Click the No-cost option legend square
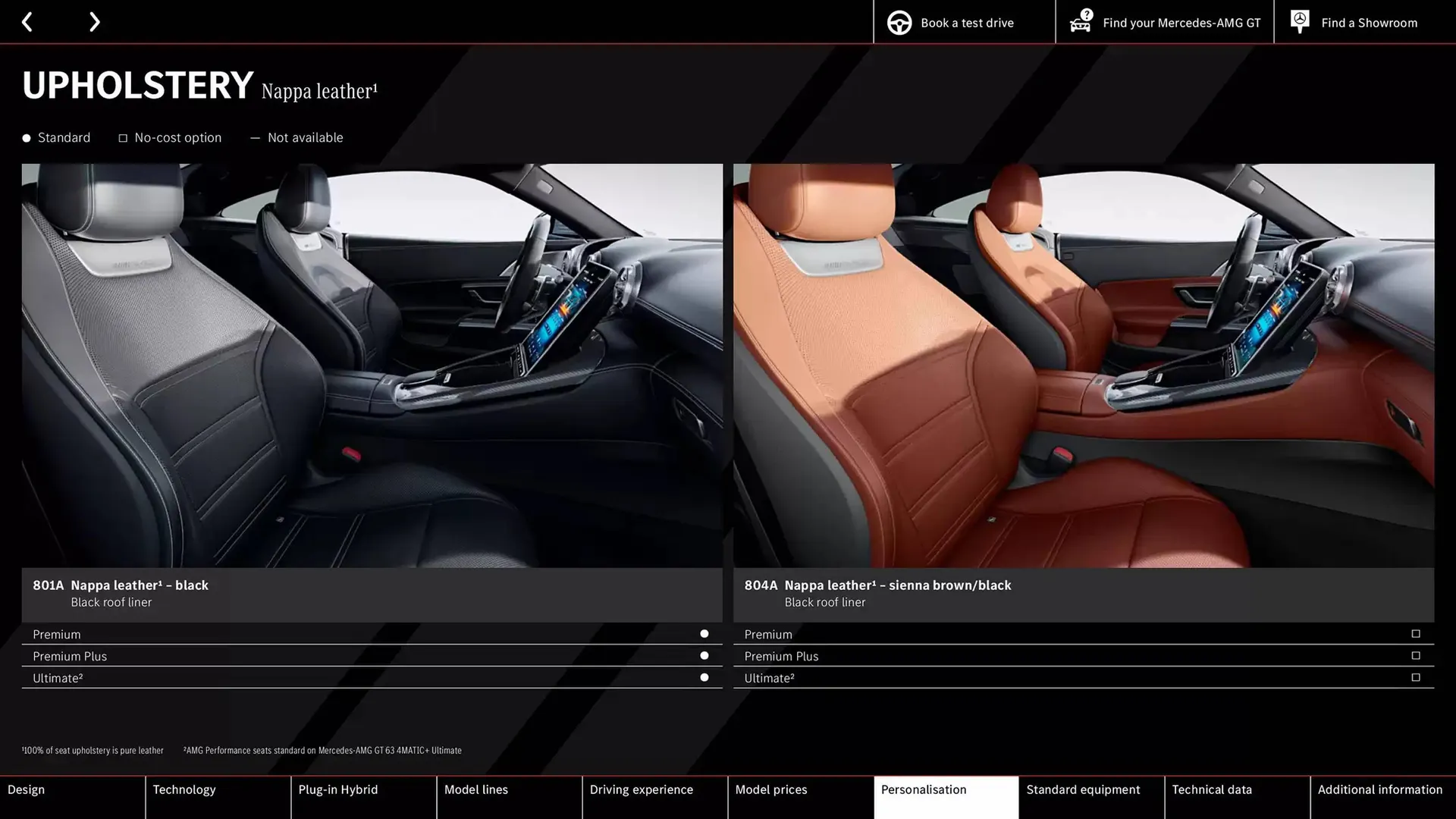 tap(123, 138)
